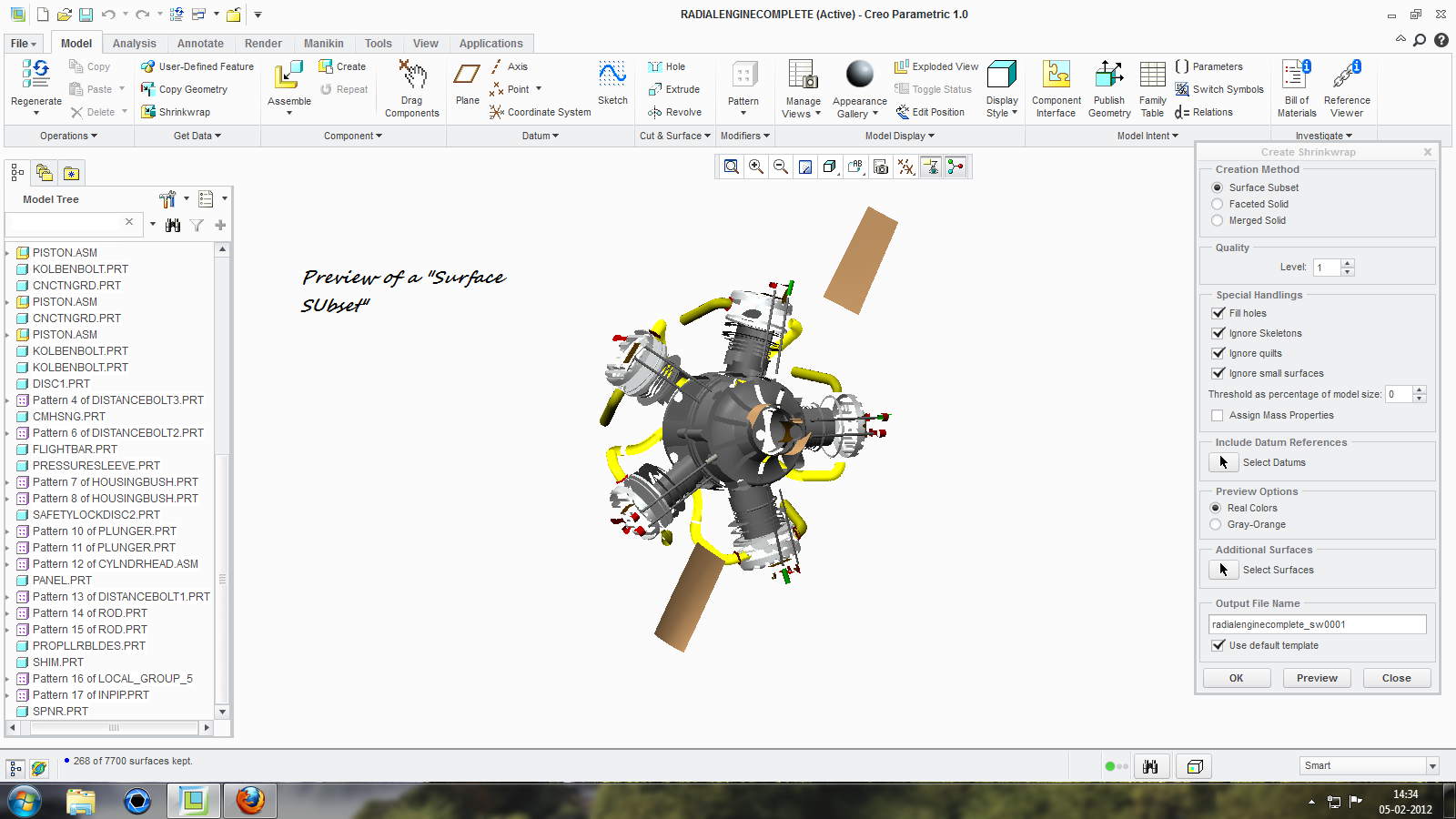Open the Datum group dropdown

tap(541, 136)
